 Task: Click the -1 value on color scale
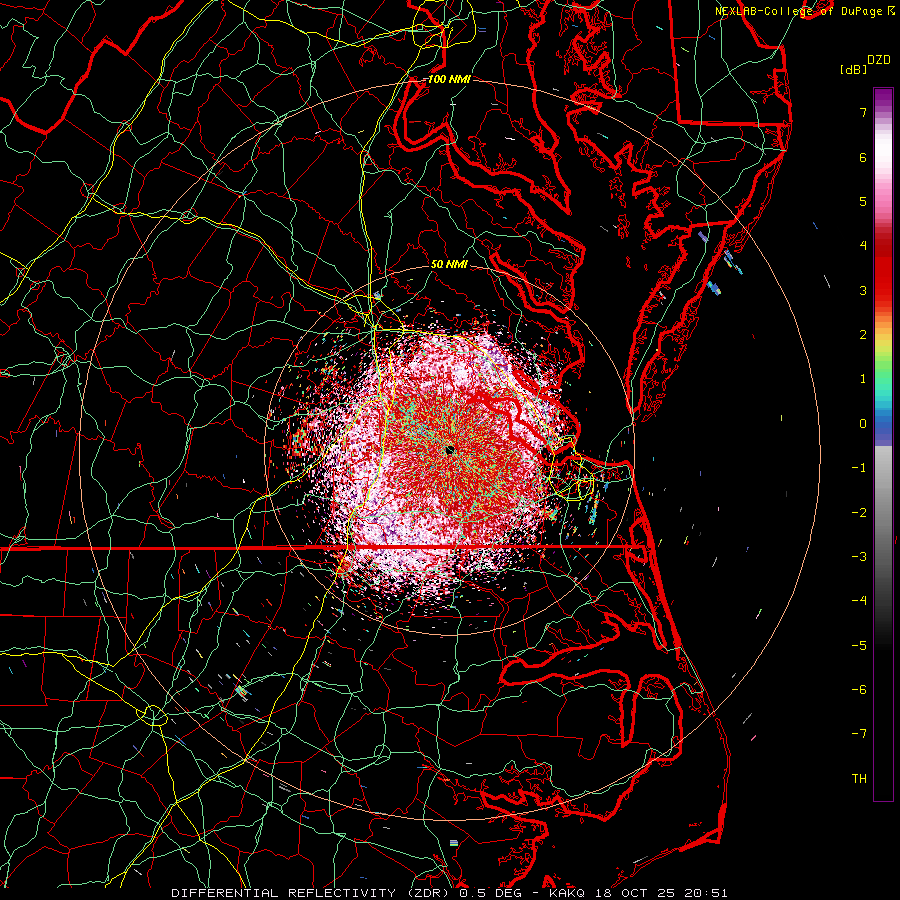tap(859, 468)
